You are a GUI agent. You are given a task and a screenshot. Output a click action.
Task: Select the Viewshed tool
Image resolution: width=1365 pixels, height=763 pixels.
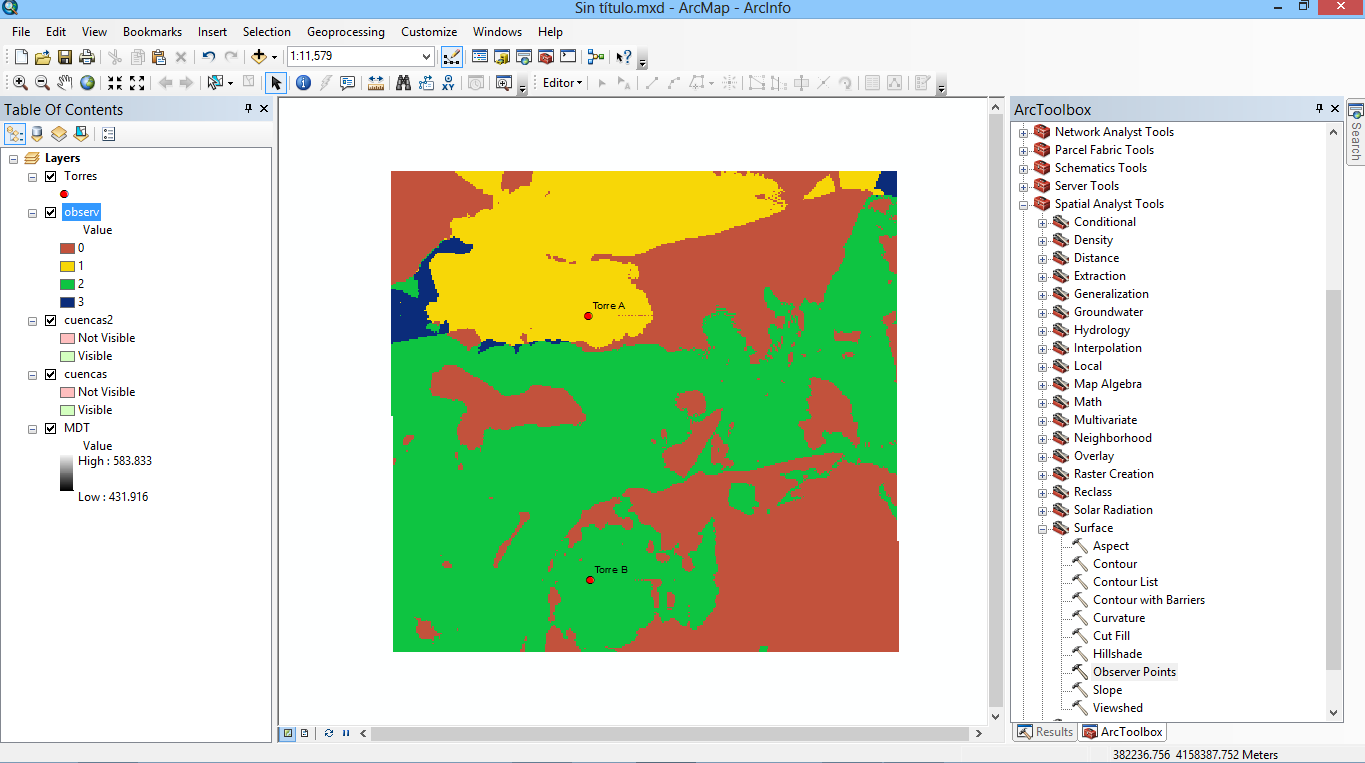pos(1117,708)
